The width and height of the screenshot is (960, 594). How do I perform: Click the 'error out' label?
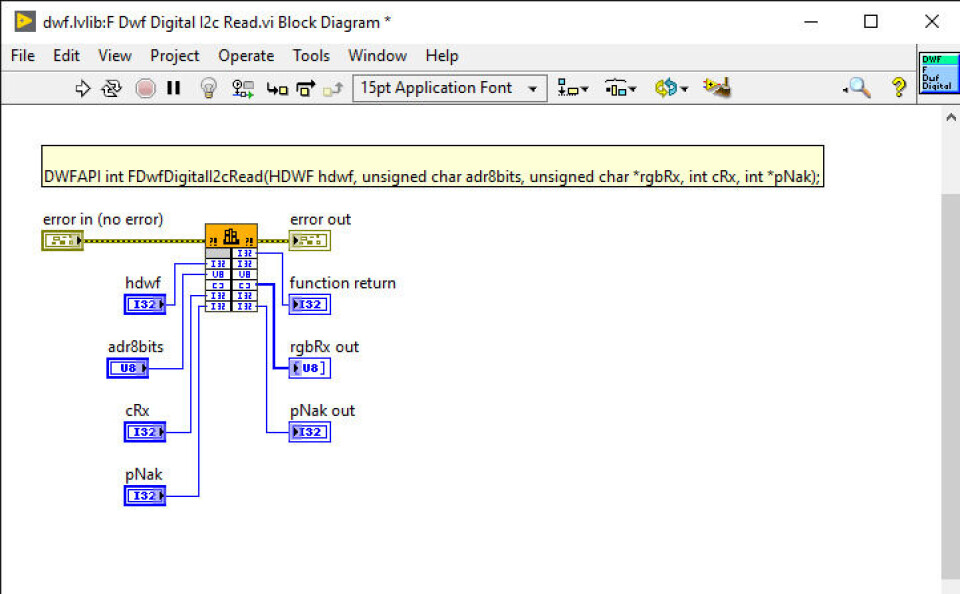coord(320,219)
